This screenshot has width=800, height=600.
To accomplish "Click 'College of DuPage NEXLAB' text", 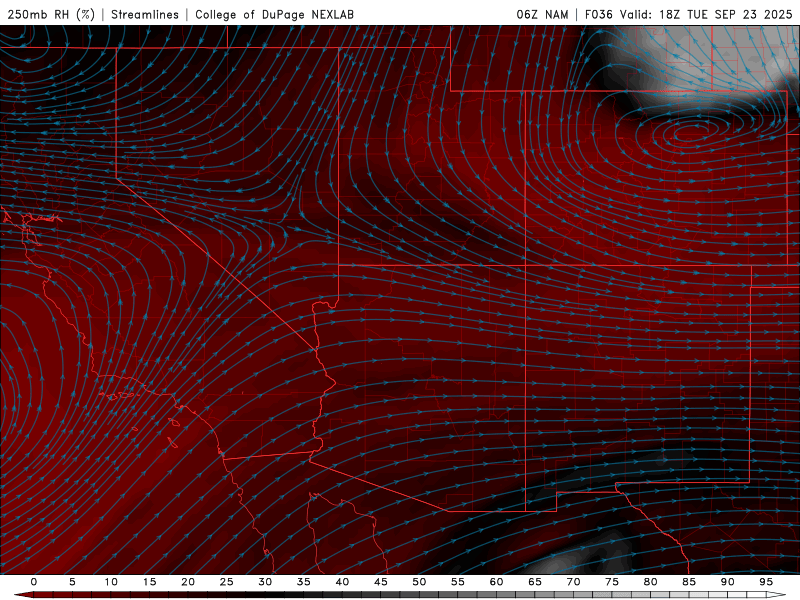I will 274,14.
